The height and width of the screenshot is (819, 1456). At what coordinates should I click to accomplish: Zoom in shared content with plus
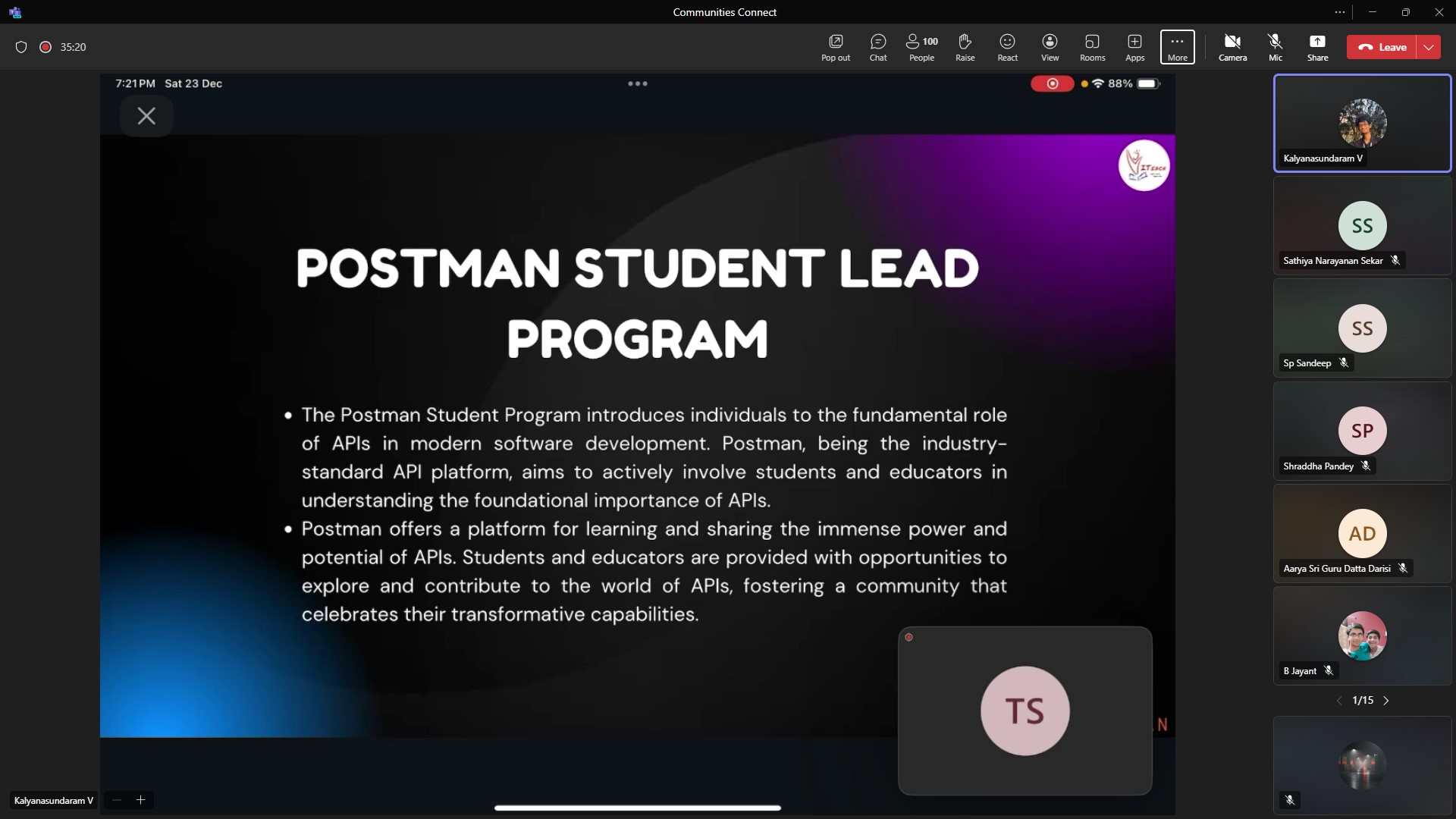(x=140, y=800)
